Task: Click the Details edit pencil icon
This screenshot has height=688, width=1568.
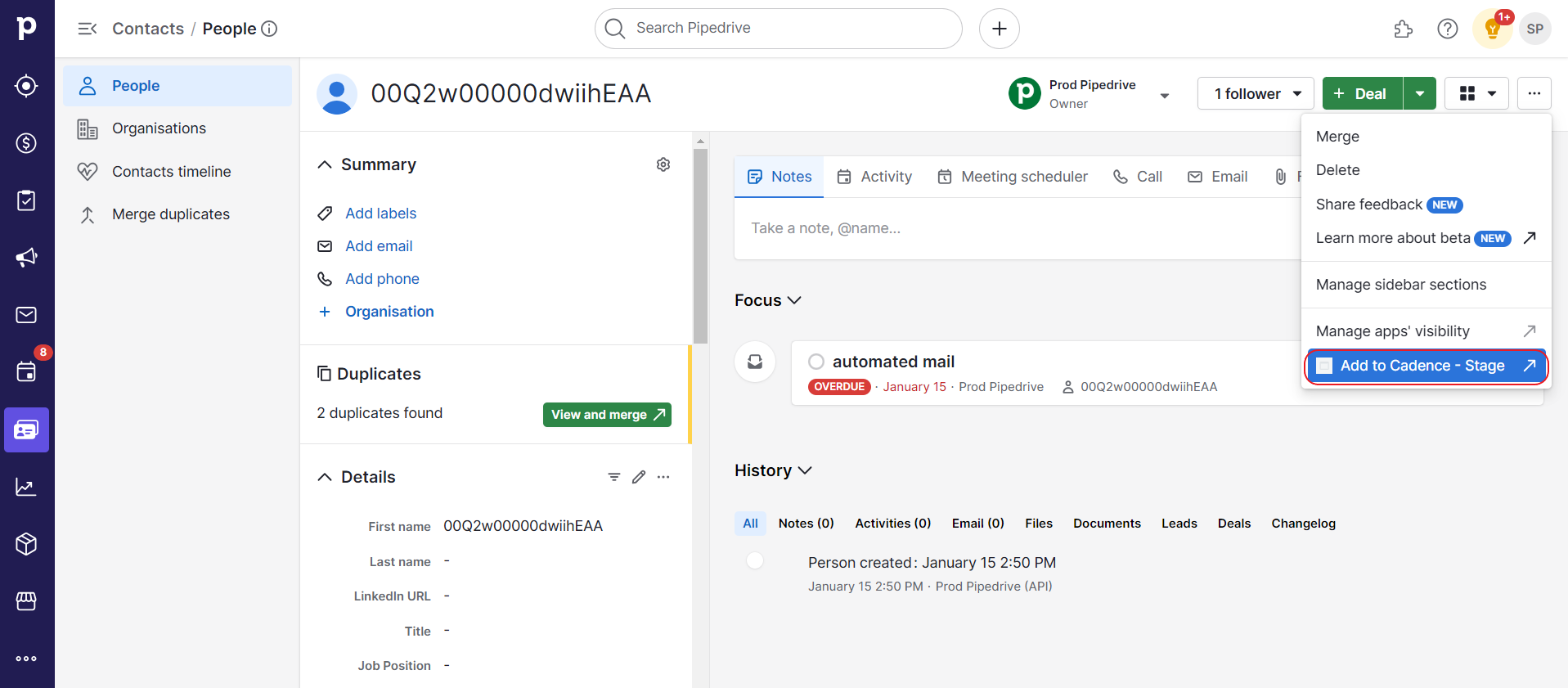Action: [x=639, y=477]
